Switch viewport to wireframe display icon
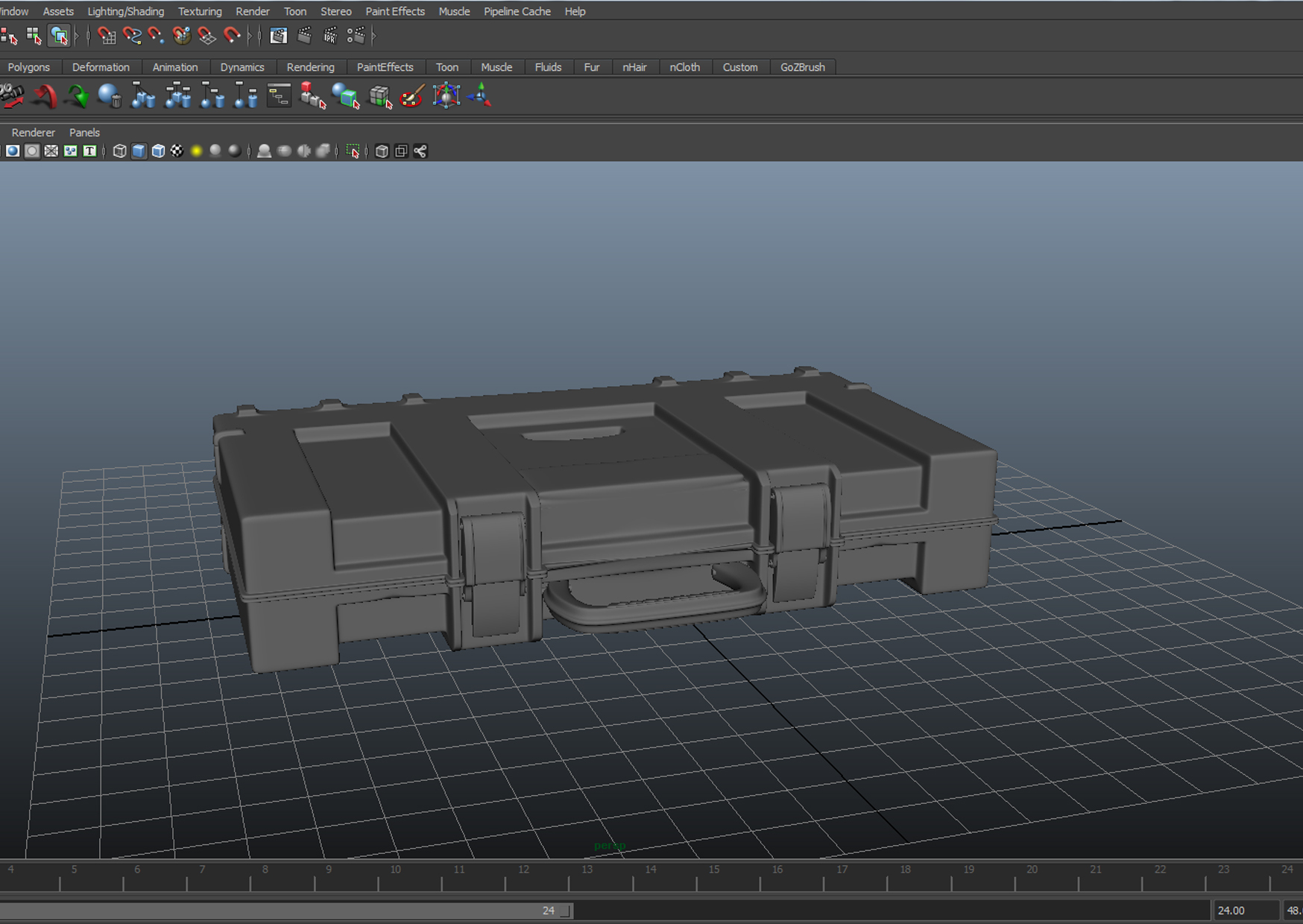This screenshot has width=1303, height=924. pos(119,151)
